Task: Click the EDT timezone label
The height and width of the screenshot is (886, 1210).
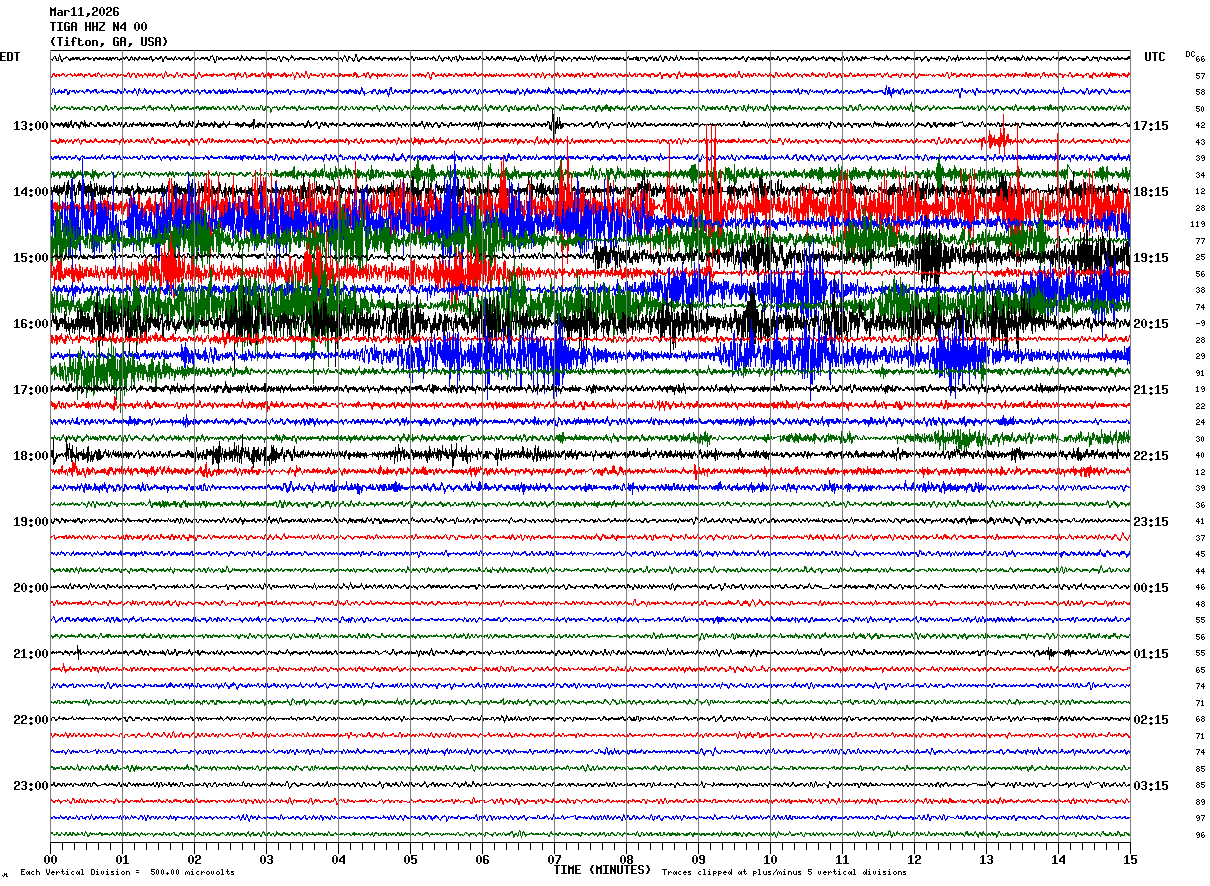Action: [x=10, y=57]
